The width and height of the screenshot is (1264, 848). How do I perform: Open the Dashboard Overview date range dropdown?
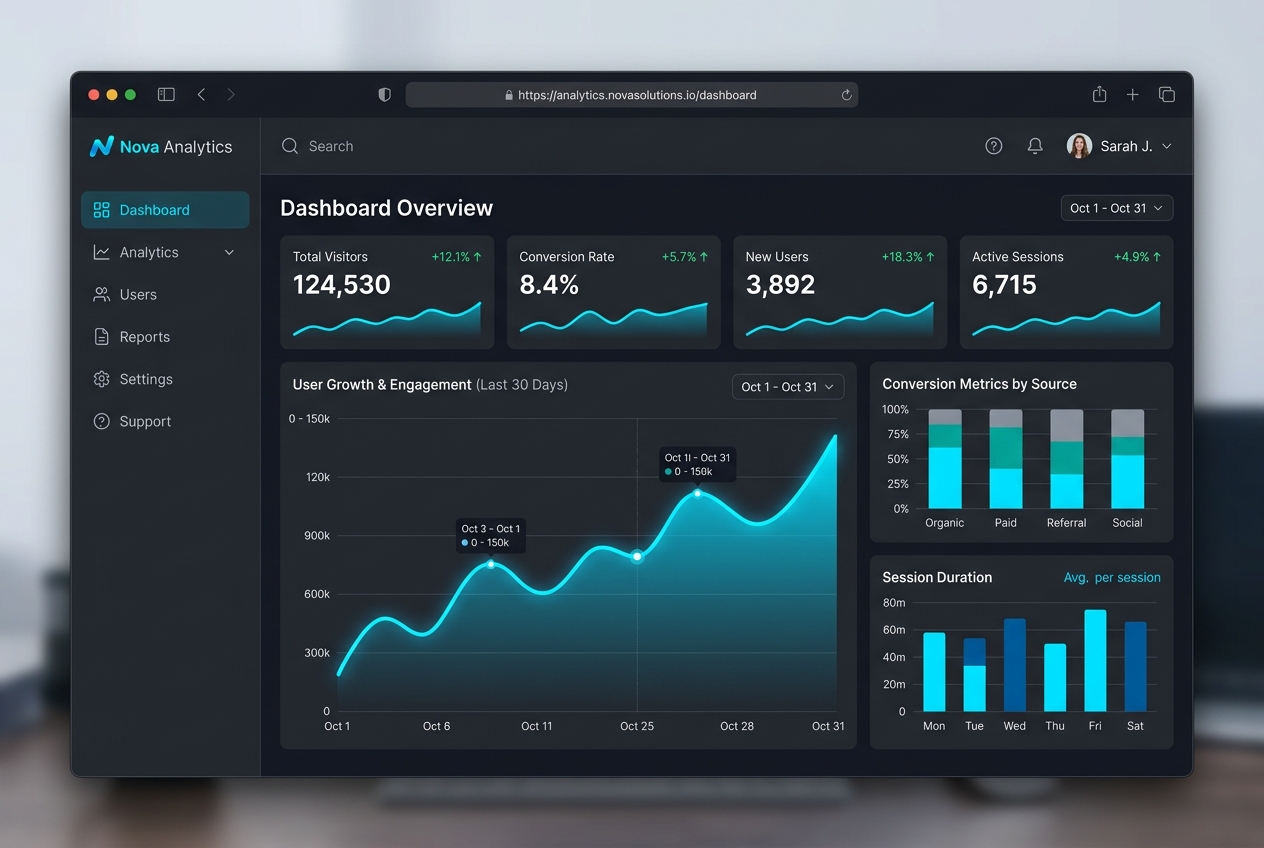tap(1117, 208)
